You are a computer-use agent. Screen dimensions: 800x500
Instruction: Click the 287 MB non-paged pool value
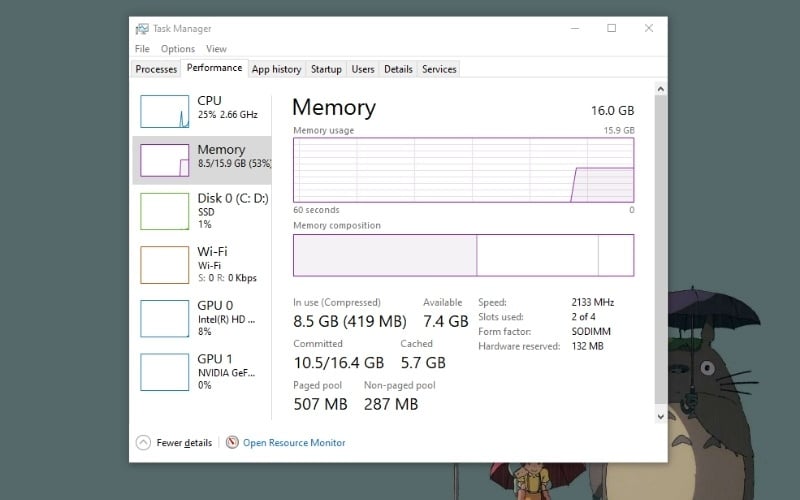click(391, 404)
